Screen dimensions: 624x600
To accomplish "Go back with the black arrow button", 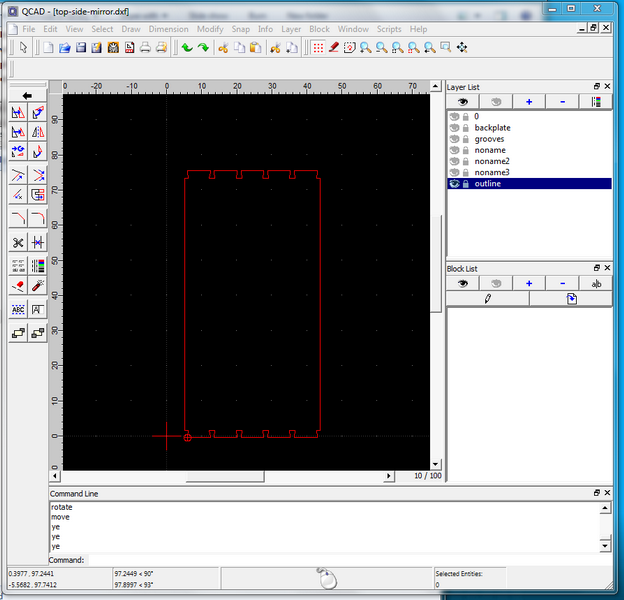I will pos(27,95).
